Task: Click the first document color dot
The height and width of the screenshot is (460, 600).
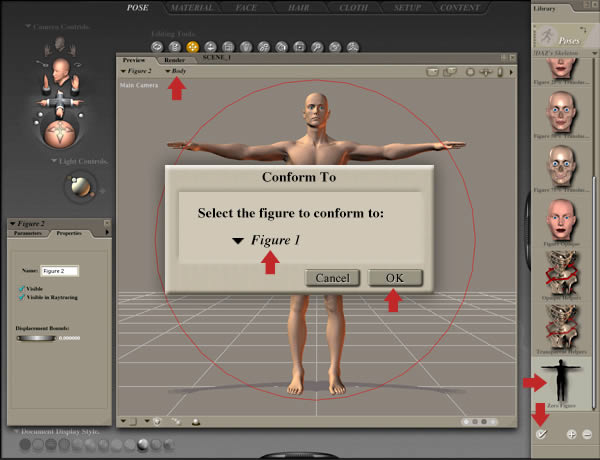Action: [466, 422]
